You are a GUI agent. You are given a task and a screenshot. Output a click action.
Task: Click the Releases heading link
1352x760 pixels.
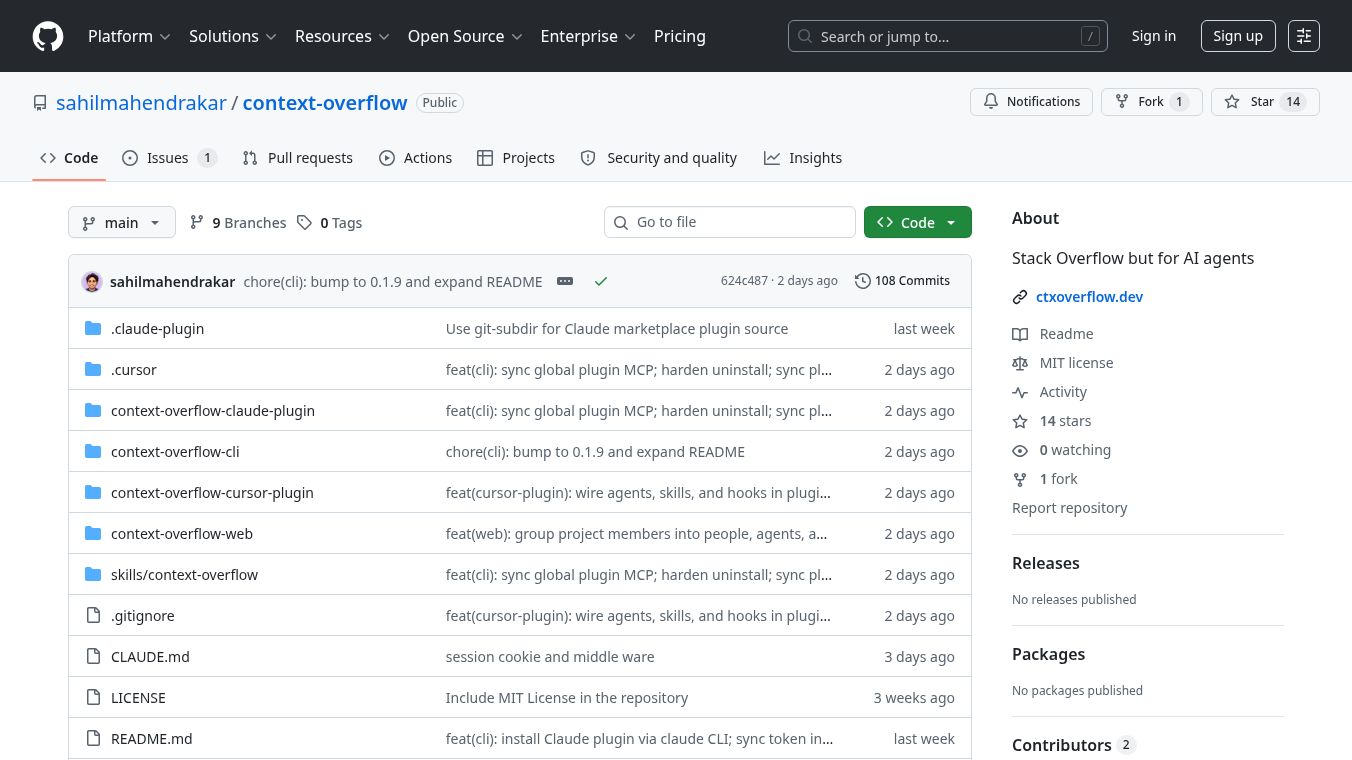click(x=1046, y=563)
